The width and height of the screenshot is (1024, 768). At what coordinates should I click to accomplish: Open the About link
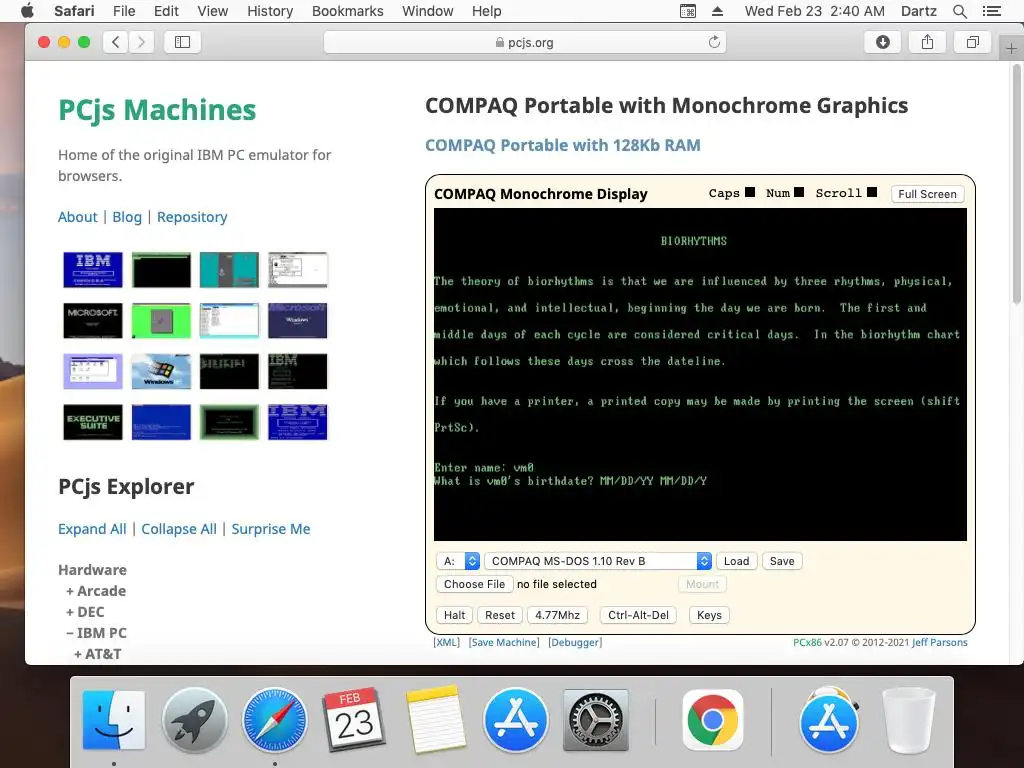coord(77,217)
